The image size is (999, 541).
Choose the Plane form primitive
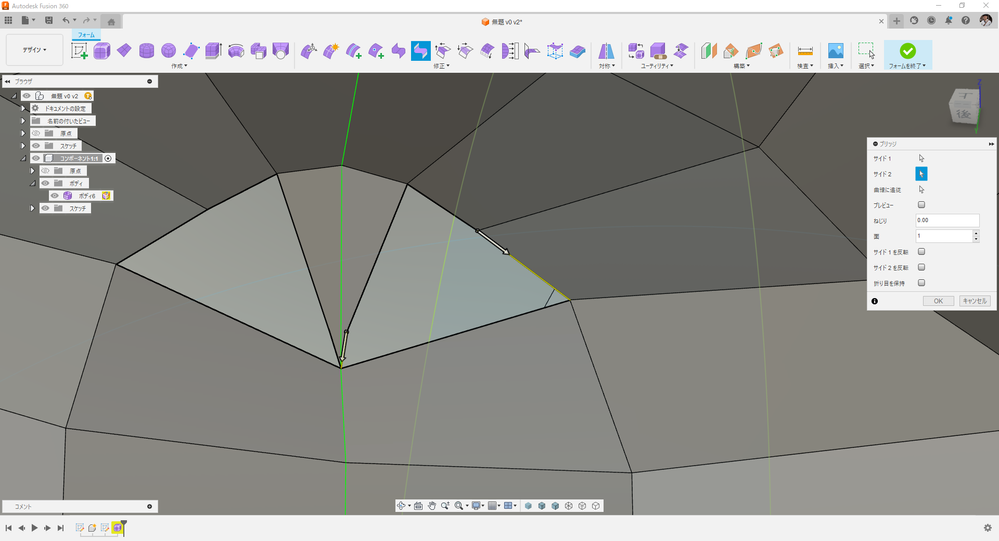124,51
